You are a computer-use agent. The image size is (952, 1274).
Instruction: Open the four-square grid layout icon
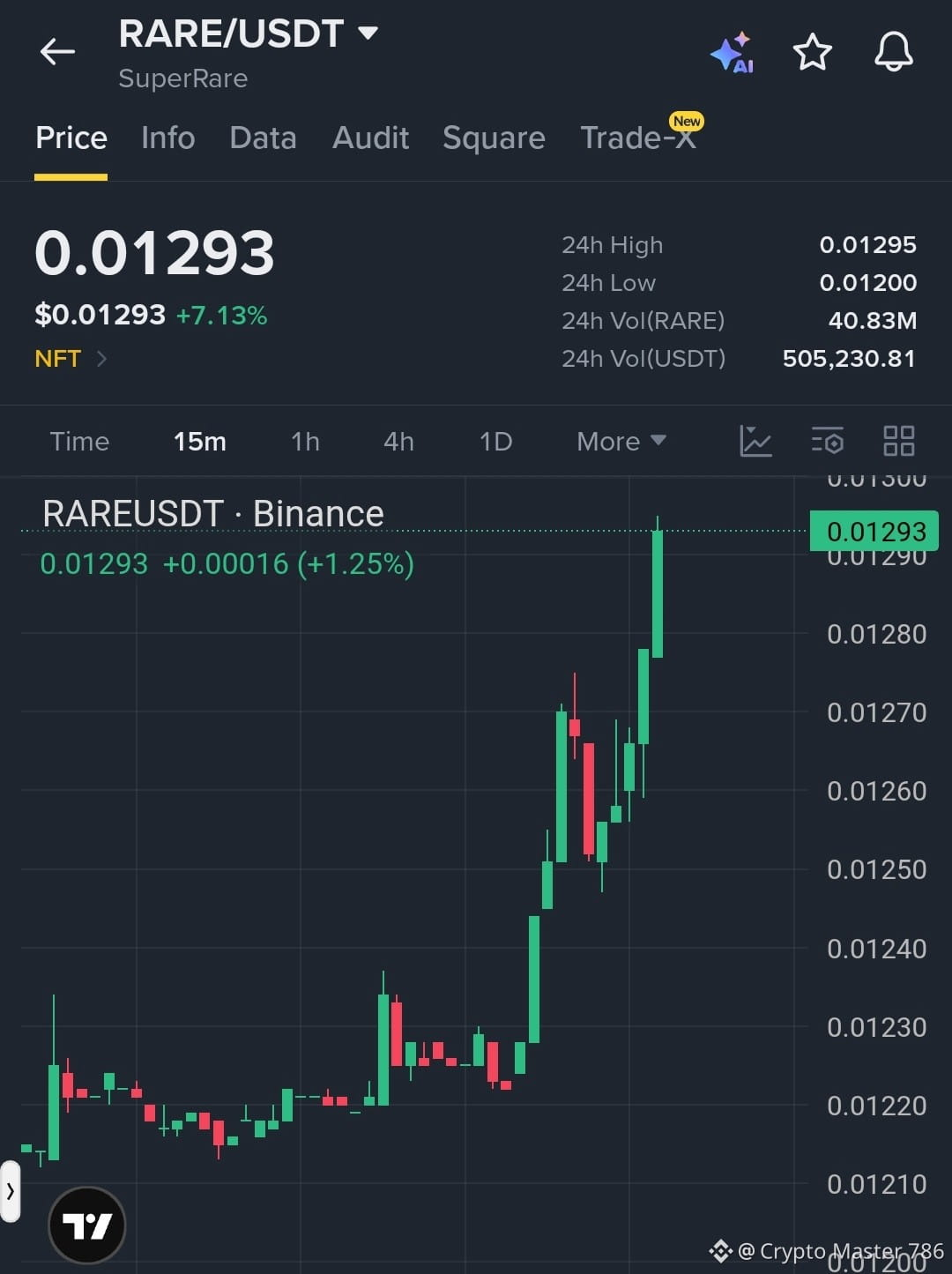898,441
